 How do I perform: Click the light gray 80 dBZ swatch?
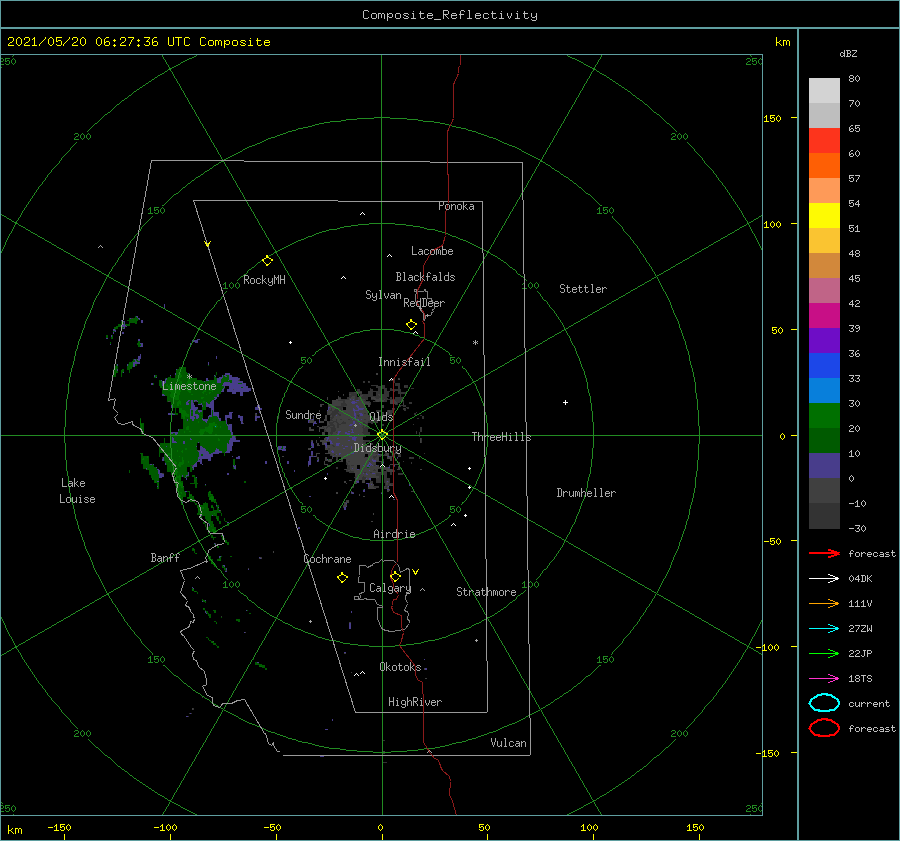[x=824, y=90]
